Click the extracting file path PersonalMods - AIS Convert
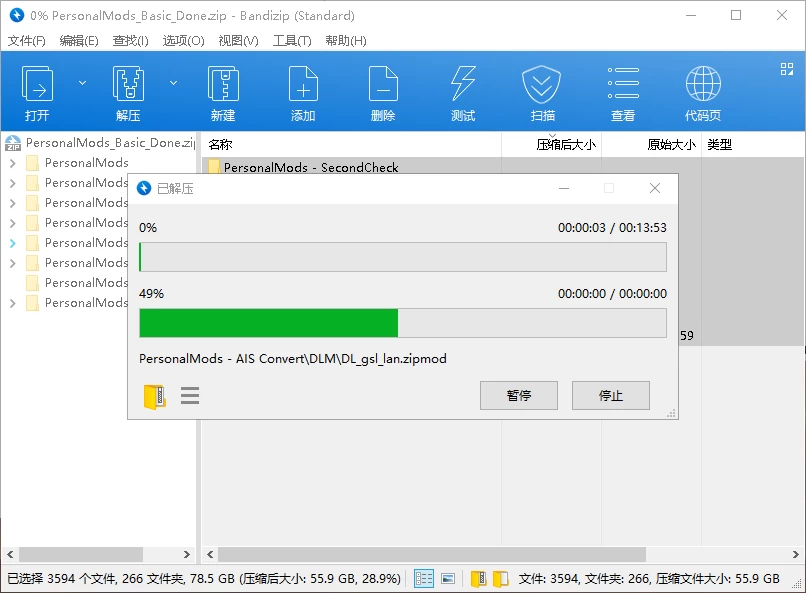The image size is (806, 593). pos(292,358)
